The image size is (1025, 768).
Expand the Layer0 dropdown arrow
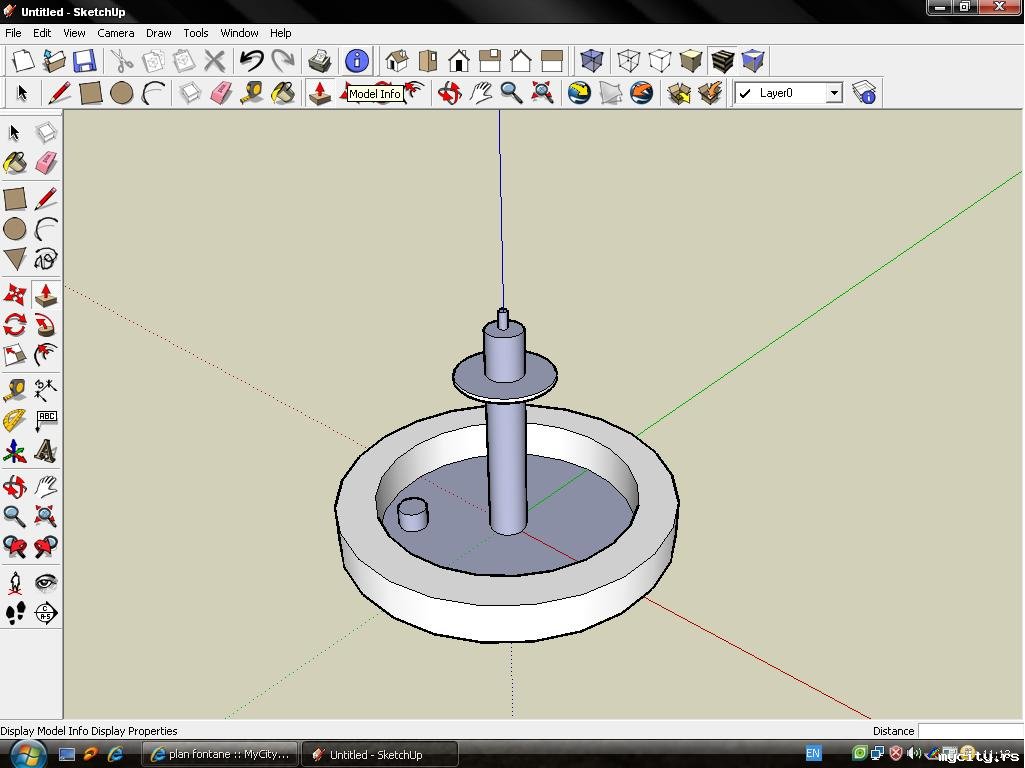[x=833, y=93]
